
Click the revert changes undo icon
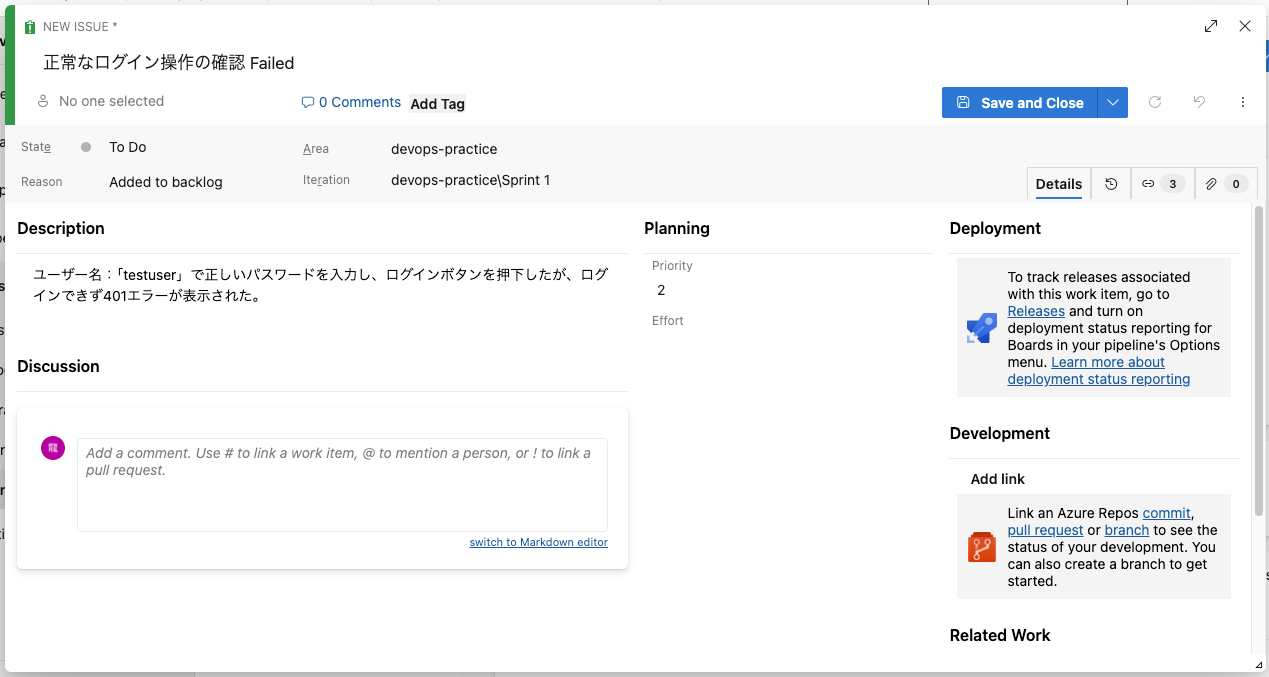click(1200, 102)
